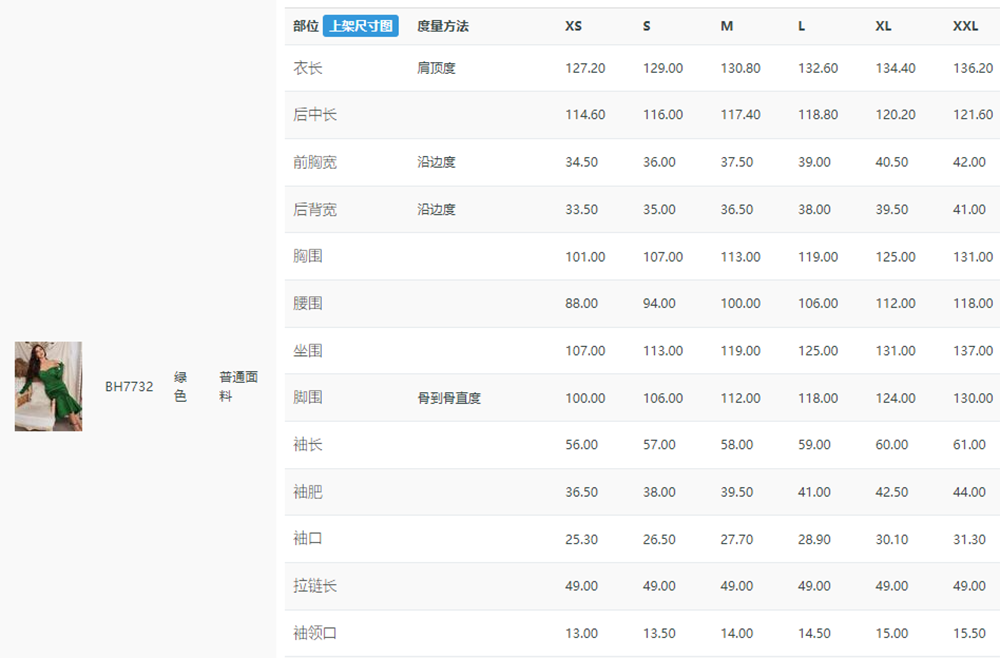Select the 拉链长 row label
This screenshot has height=658, width=1000.
(314, 586)
